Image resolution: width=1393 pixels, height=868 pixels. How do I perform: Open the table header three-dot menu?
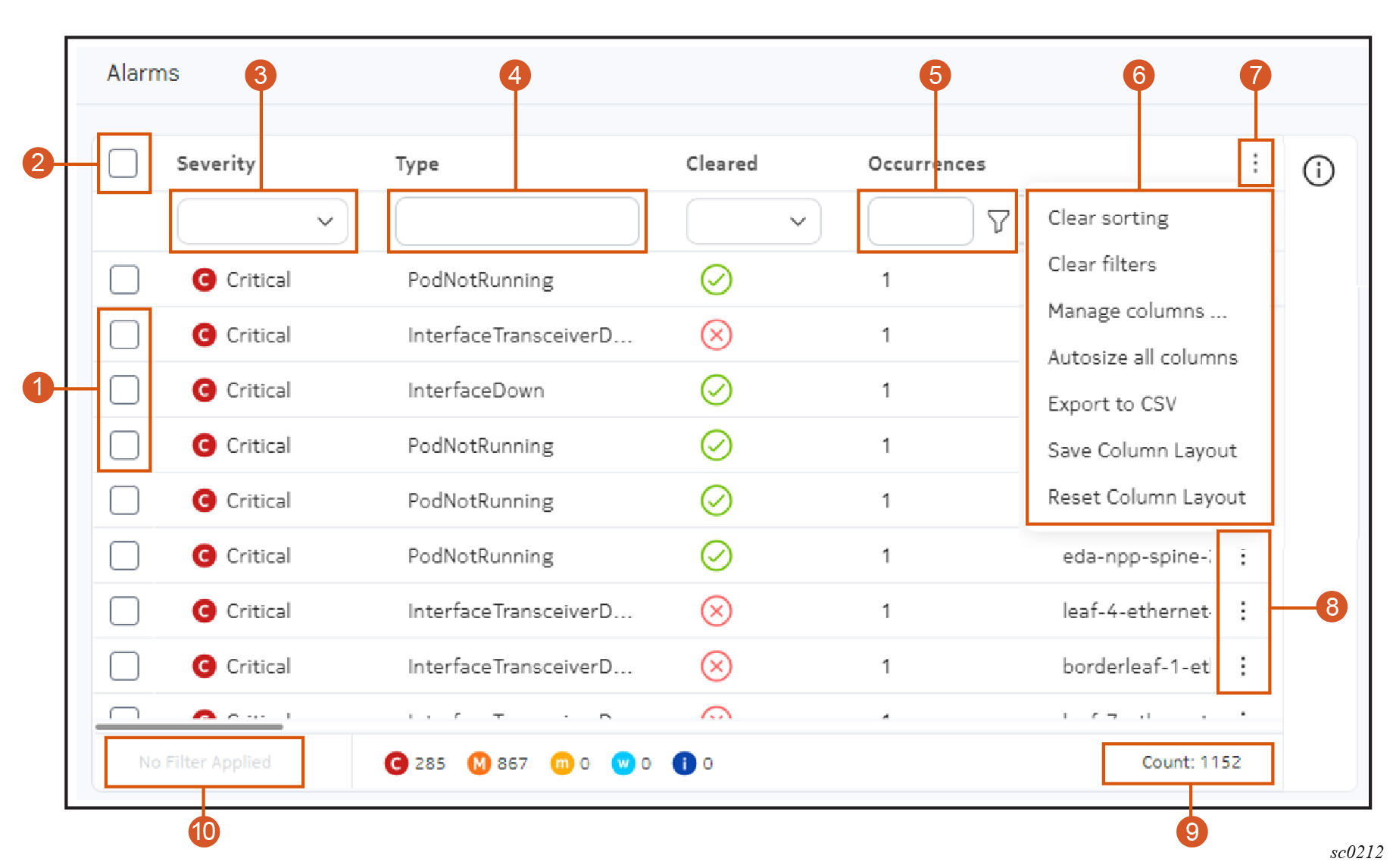1255,163
